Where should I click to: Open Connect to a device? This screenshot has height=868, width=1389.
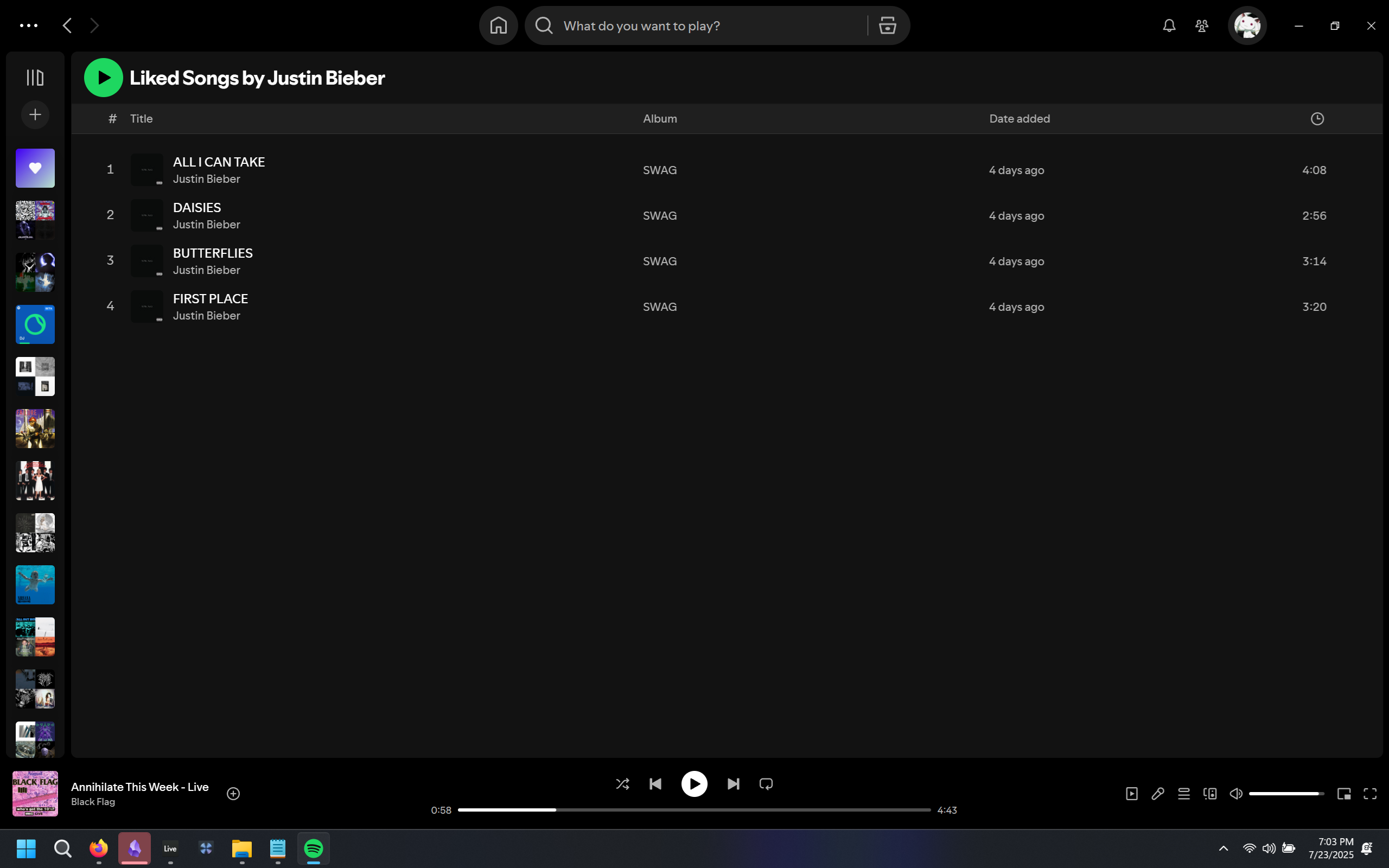click(x=1210, y=793)
